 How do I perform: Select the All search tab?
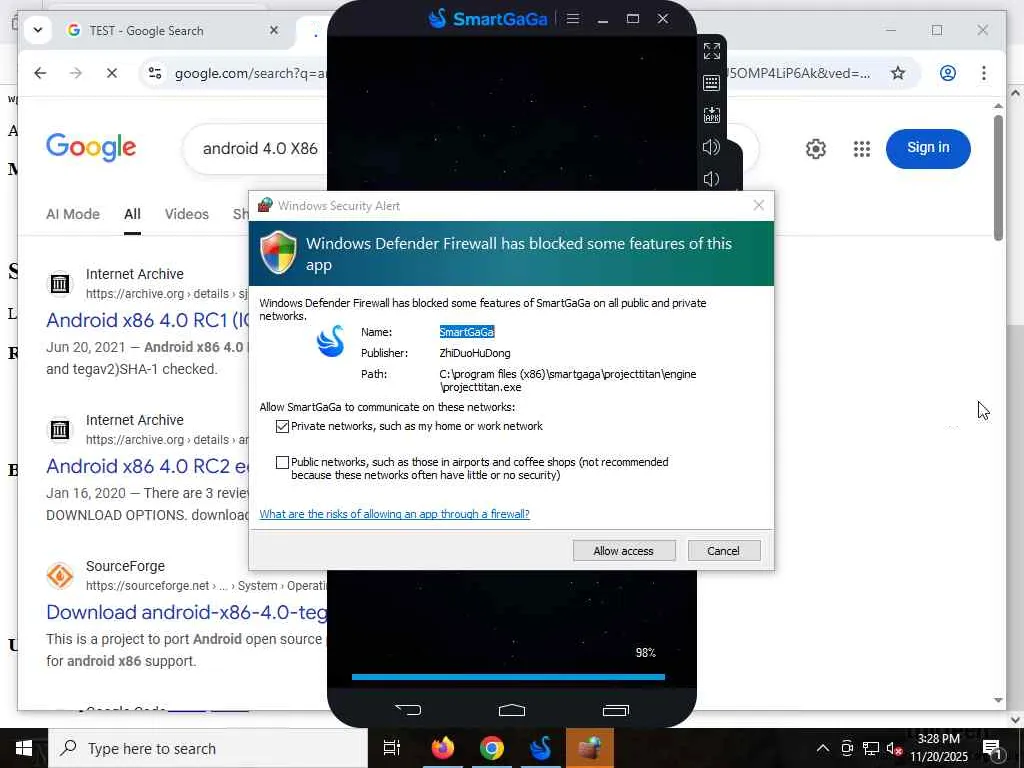133,214
